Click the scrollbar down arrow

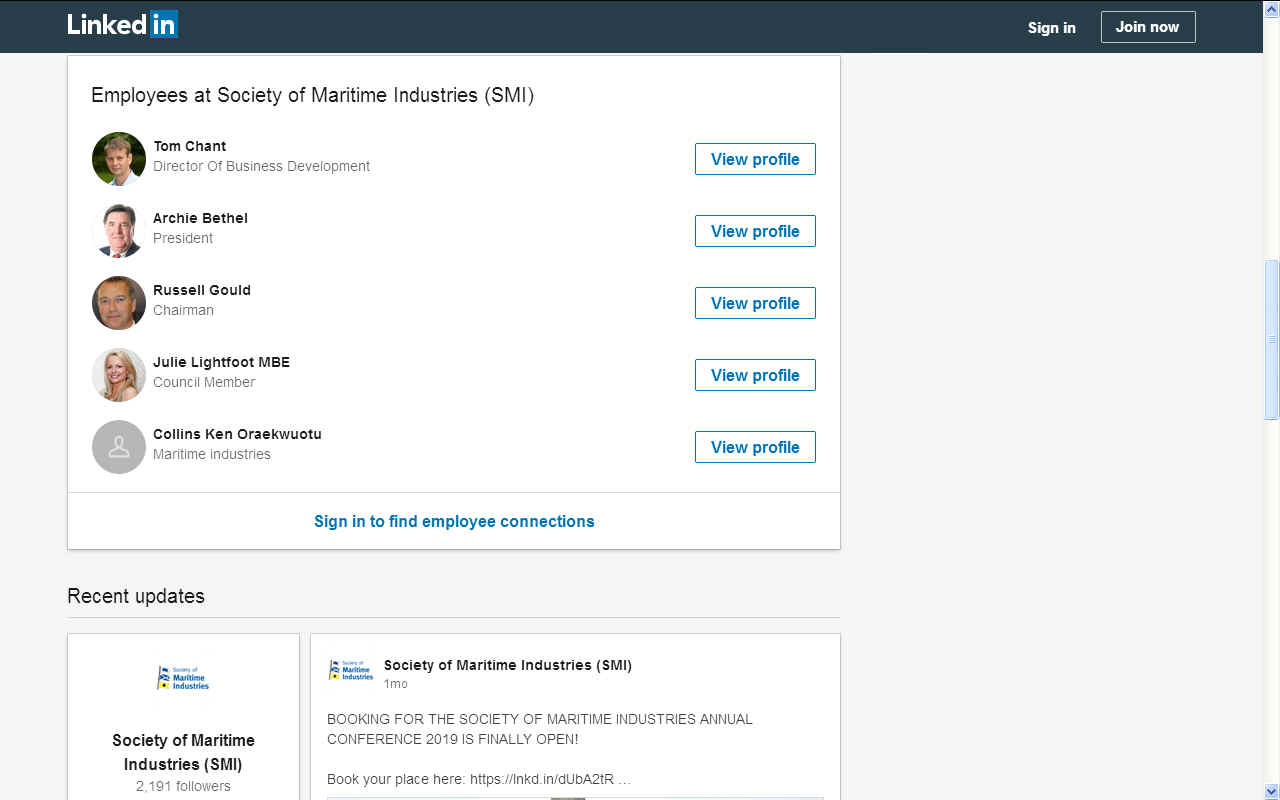pos(1272,791)
